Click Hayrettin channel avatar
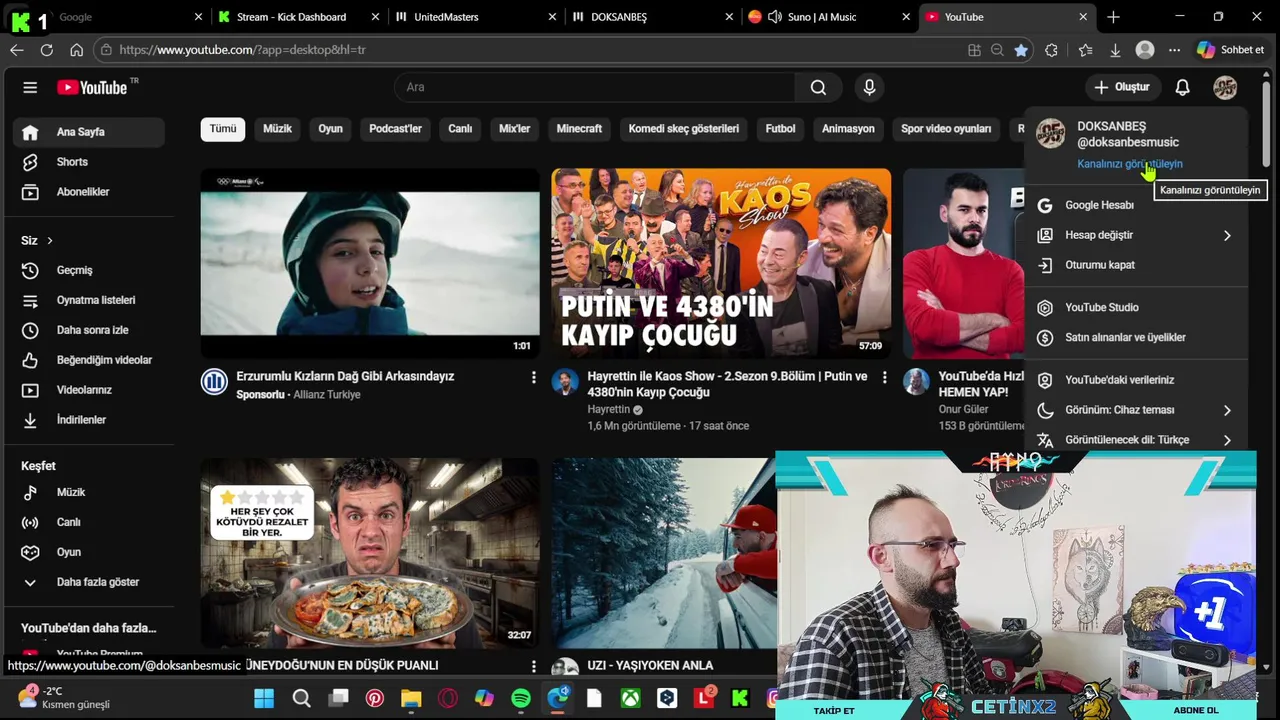 pos(565,382)
